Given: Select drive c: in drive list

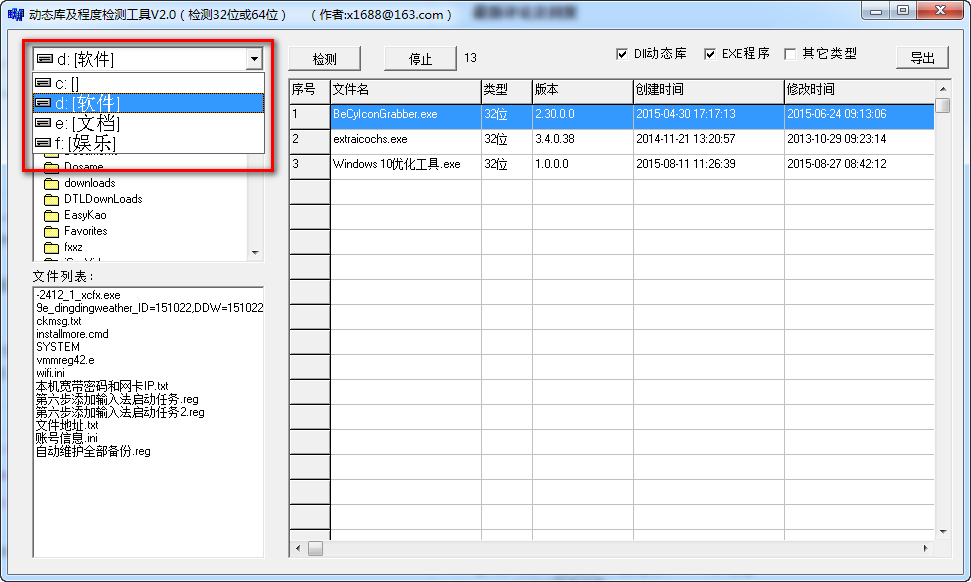Looking at the screenshot, I should (149, 83).
